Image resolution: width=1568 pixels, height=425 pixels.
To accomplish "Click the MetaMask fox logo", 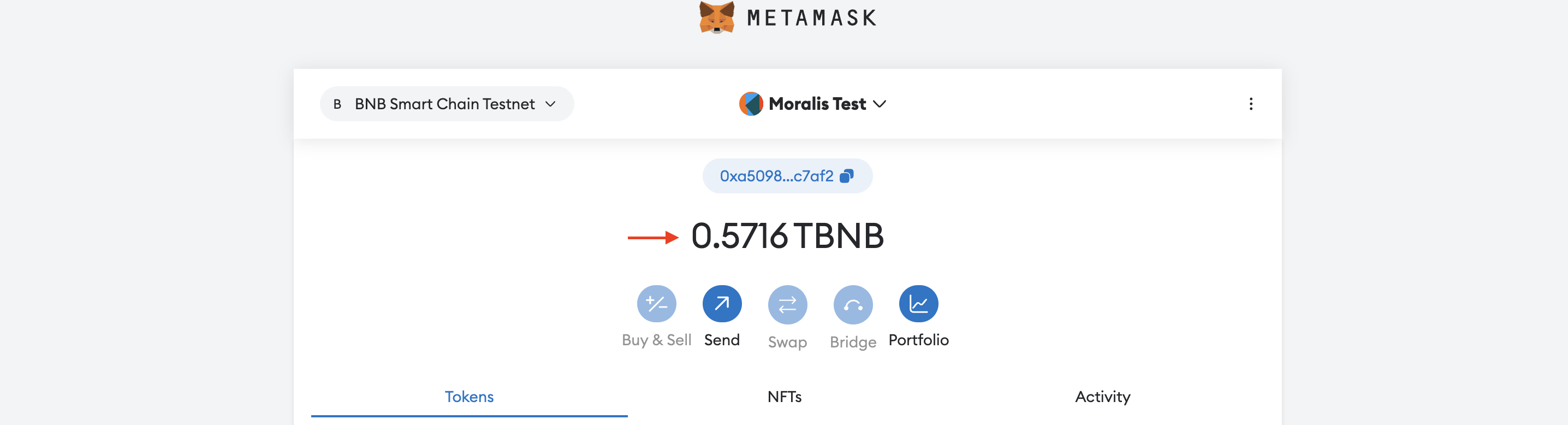I will pyautogui.click(x=716, y=17).
